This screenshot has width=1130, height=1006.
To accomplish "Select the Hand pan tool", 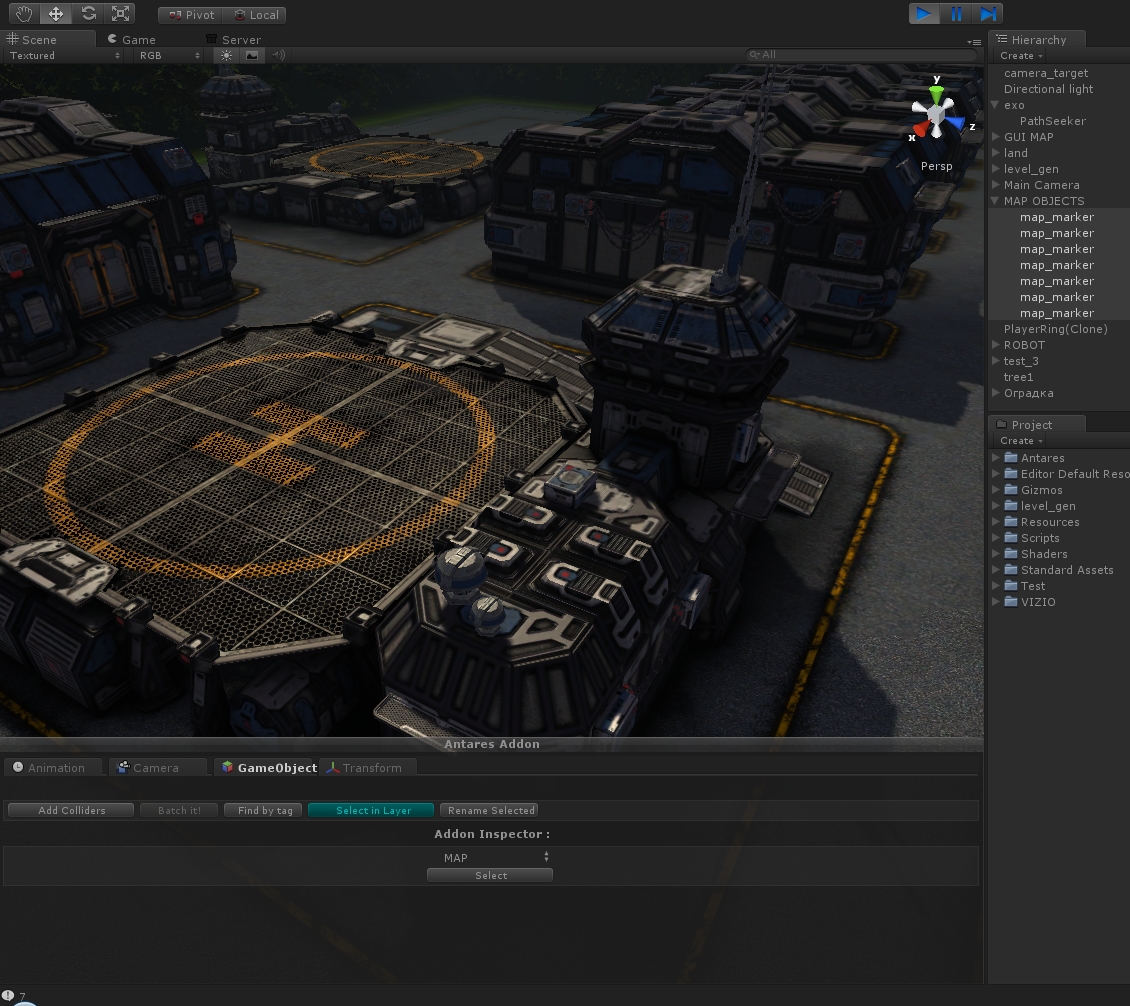I will [24, 14].
